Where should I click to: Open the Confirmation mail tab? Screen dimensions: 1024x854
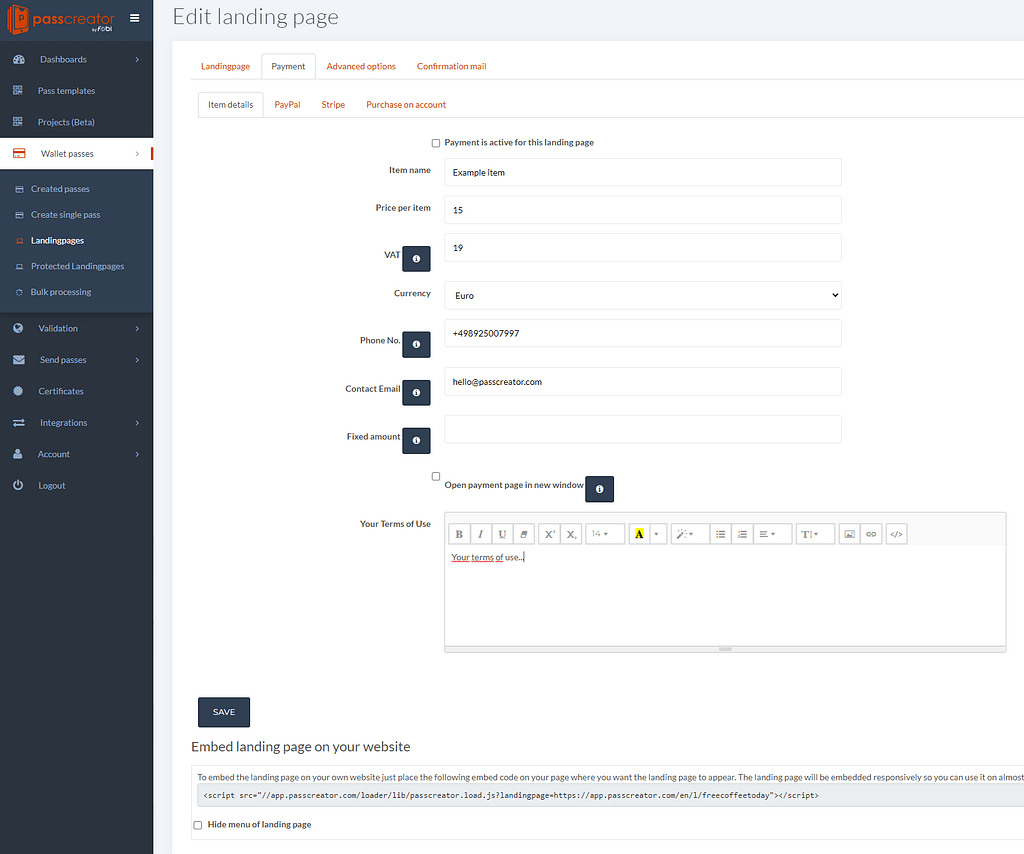pos(451,67)
